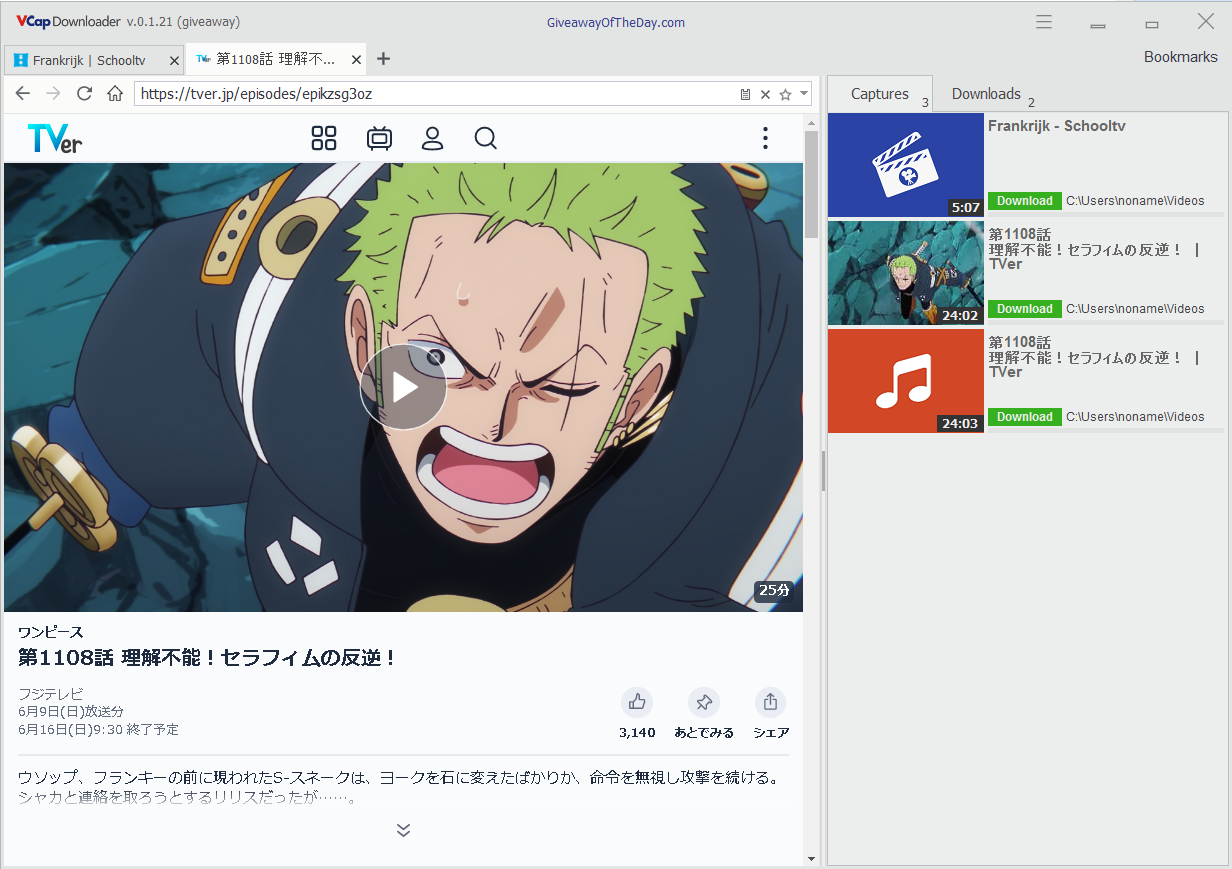Open the TVer grid categories icon
This screenshot has width=1232, height=869.
[x=324, y=138]
